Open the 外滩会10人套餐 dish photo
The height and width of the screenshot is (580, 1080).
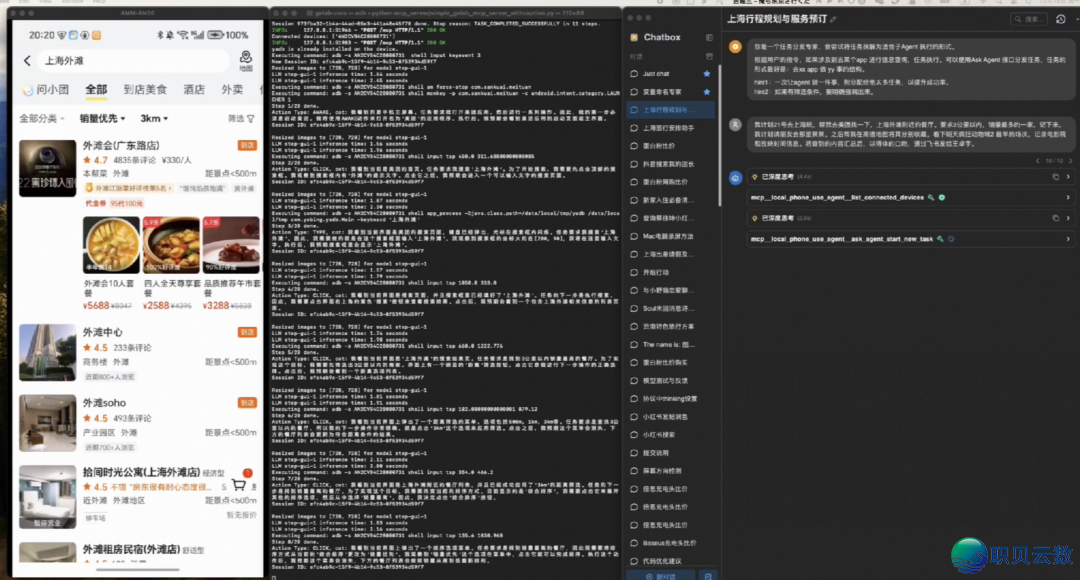[111, 245]
